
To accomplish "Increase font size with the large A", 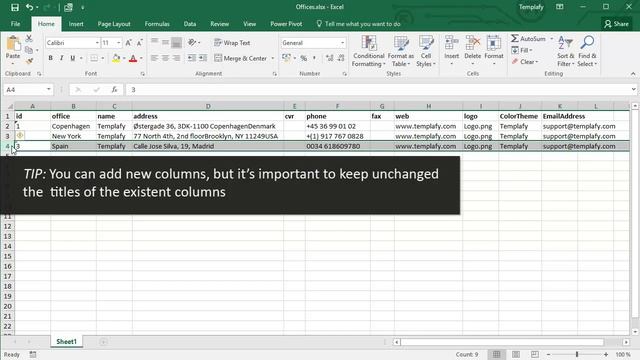I will coord(129,43).
